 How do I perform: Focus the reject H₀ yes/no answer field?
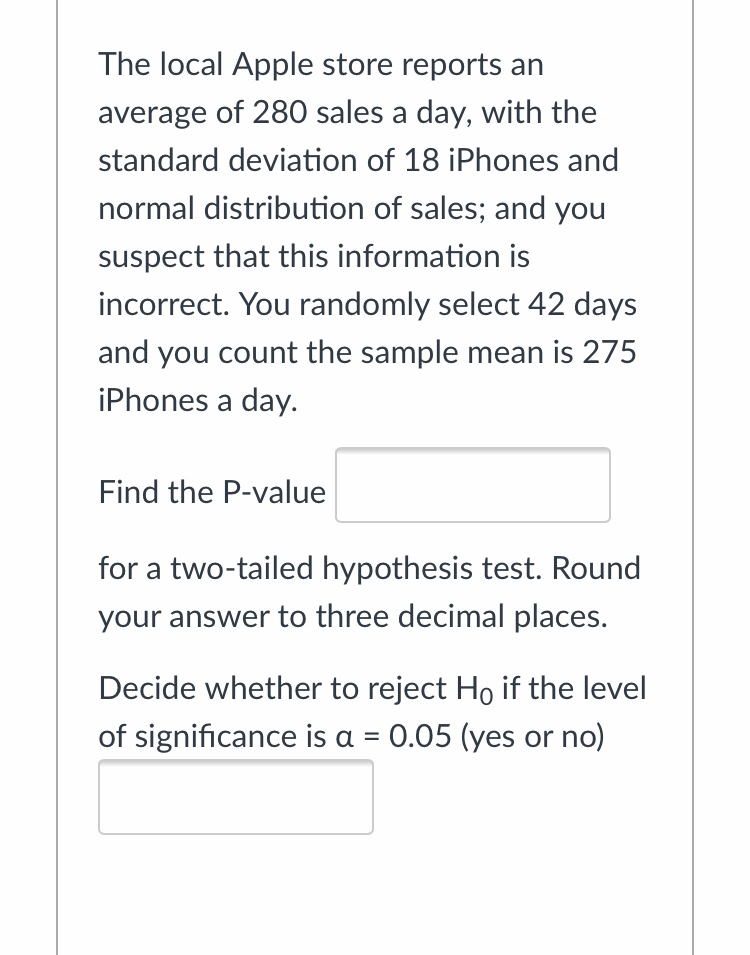coord(235,797)
